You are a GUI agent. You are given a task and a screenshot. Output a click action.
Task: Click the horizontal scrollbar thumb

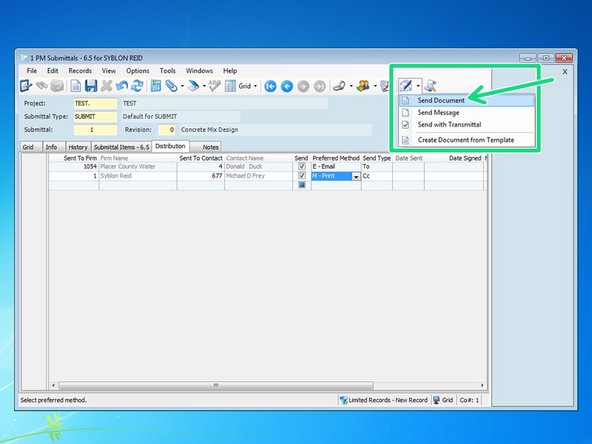point(216,385)
